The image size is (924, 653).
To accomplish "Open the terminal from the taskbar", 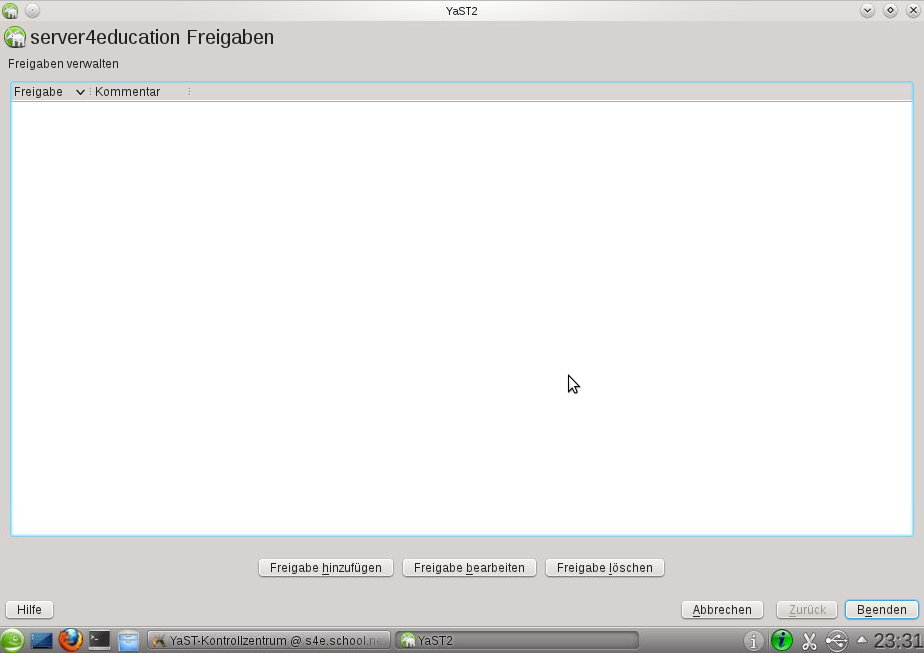I will point(100,640).
